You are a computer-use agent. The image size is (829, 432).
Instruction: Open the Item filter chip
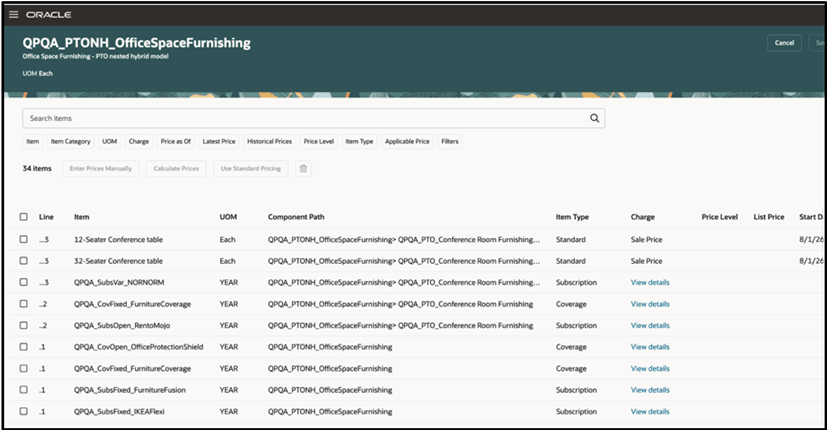(x=33, y=142)
